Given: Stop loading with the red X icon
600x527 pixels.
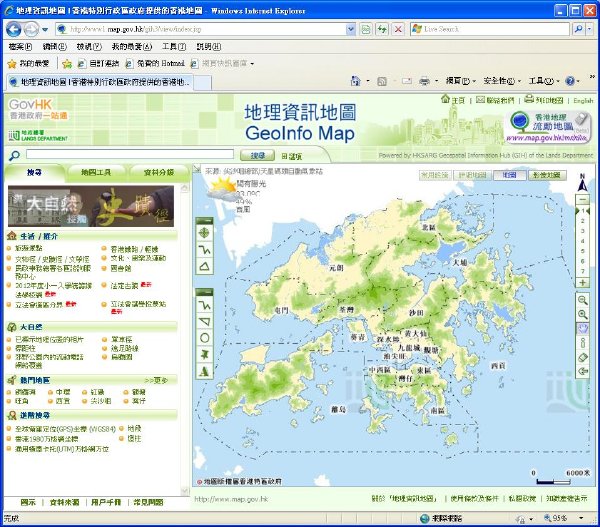Looking at the screenshot, I should pyautogui.click(x=398, y=29).
